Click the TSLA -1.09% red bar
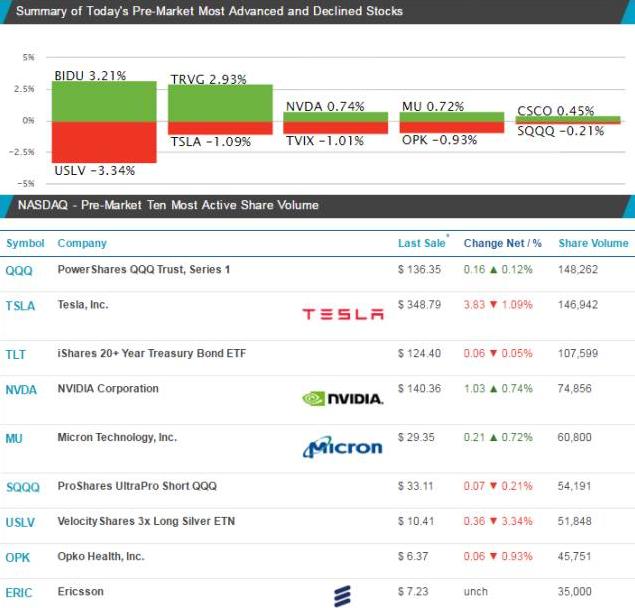The image size is (635, 608). [220, 128]
